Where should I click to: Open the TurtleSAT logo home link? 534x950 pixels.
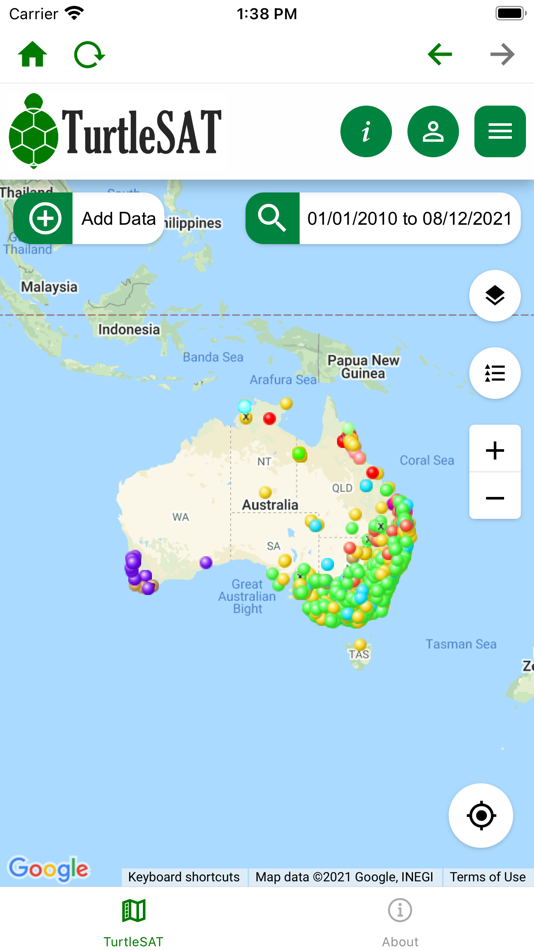(x=115, y=131)
